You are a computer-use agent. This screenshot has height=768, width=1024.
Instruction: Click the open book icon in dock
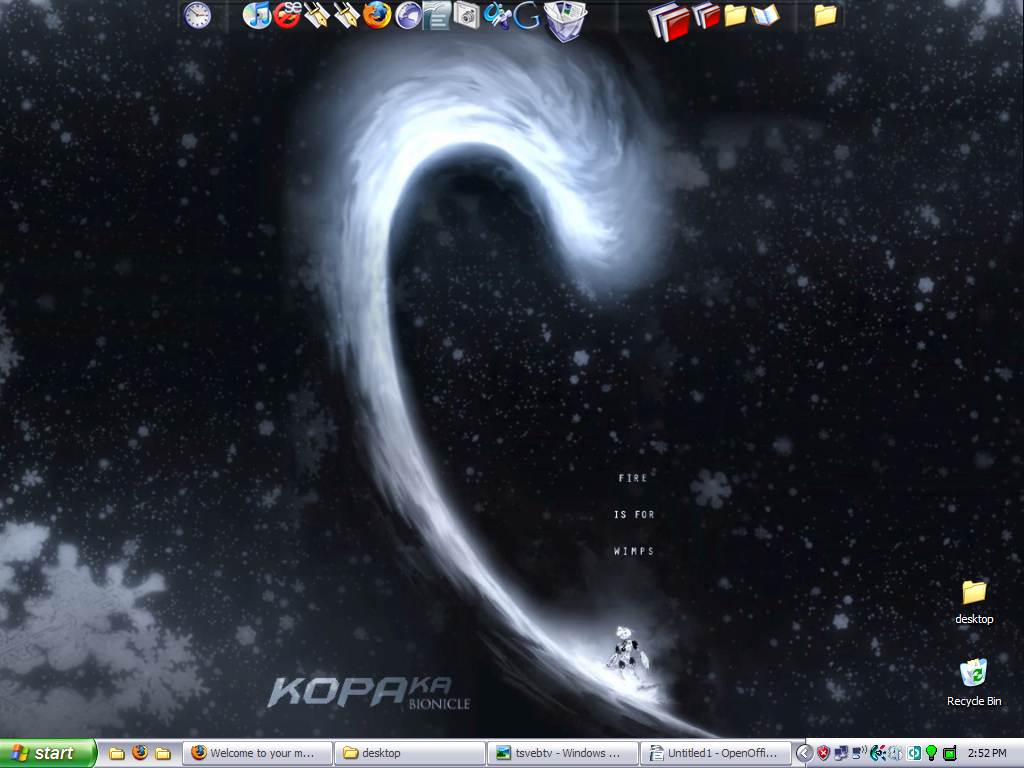765,15
